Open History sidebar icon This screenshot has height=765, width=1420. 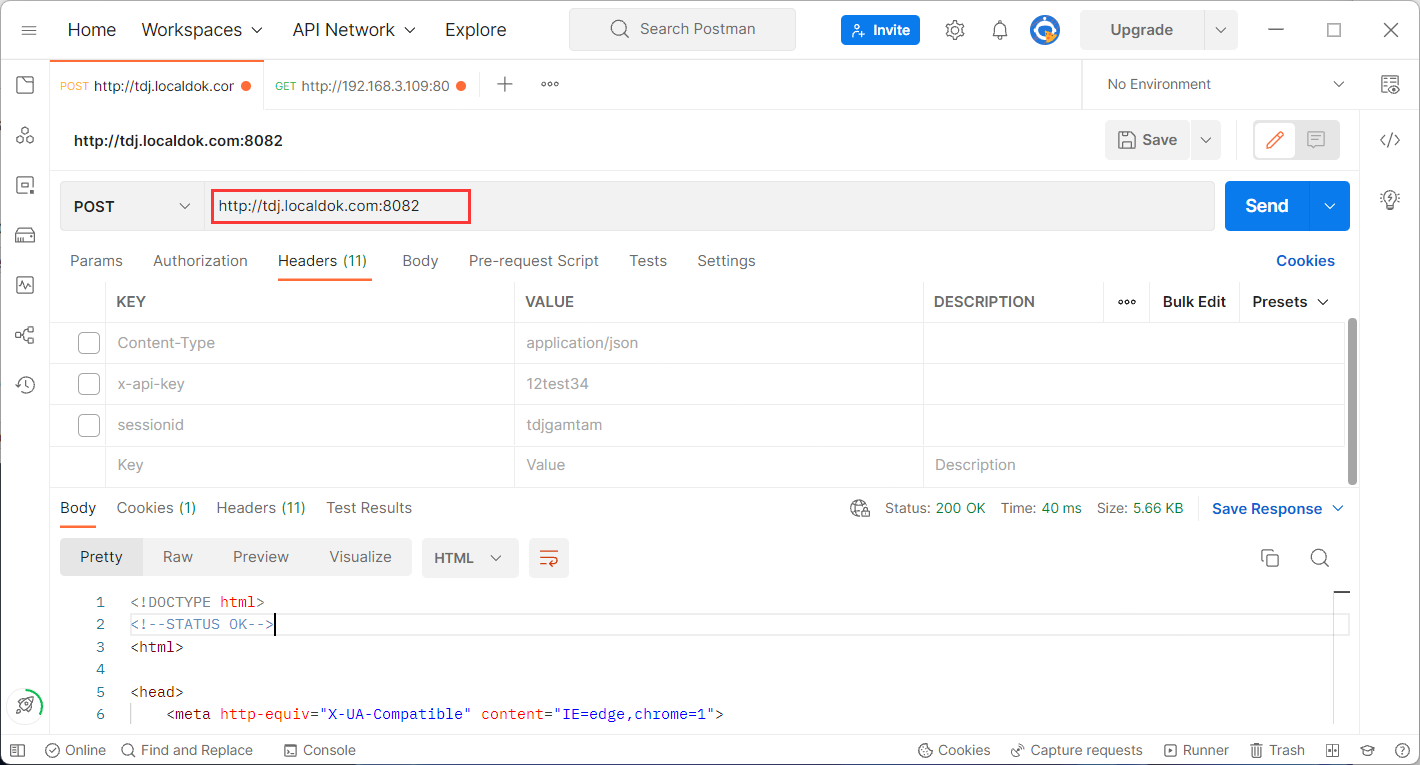(25, 385)
